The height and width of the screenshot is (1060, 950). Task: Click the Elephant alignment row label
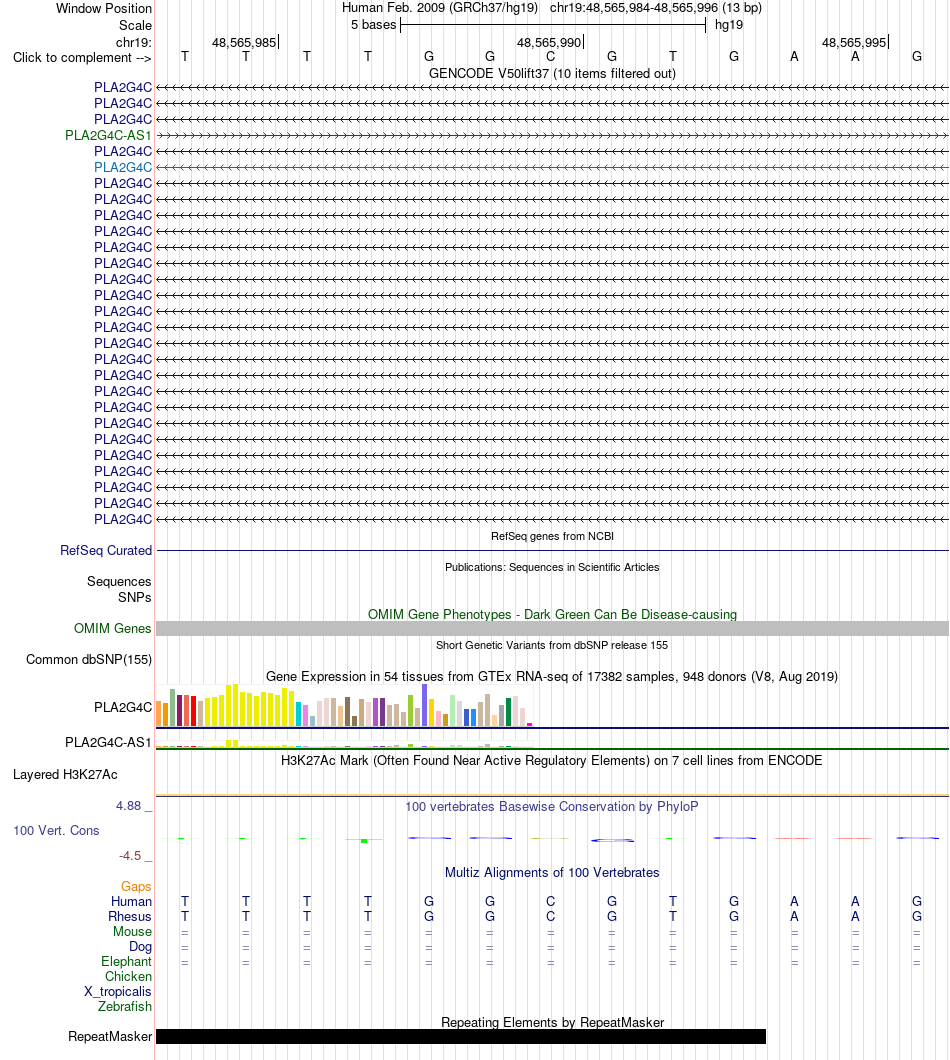pos(126,961)
